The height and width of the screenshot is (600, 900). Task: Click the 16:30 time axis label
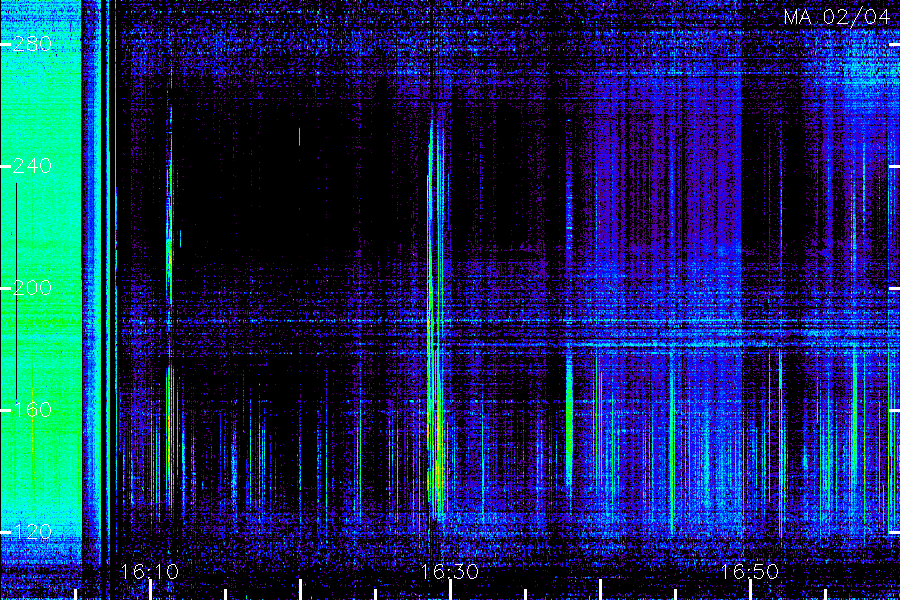coord(450,572)
